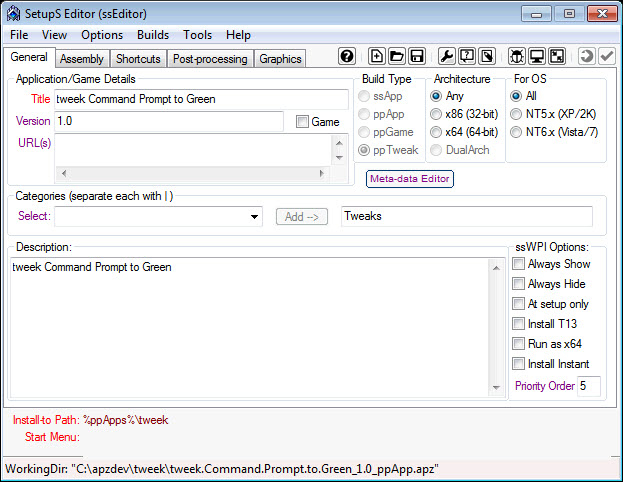The height and width of the screenshot is (482, 623).
Task: Click the help question mark toolbar icon
Action: (x=347, y=56)
